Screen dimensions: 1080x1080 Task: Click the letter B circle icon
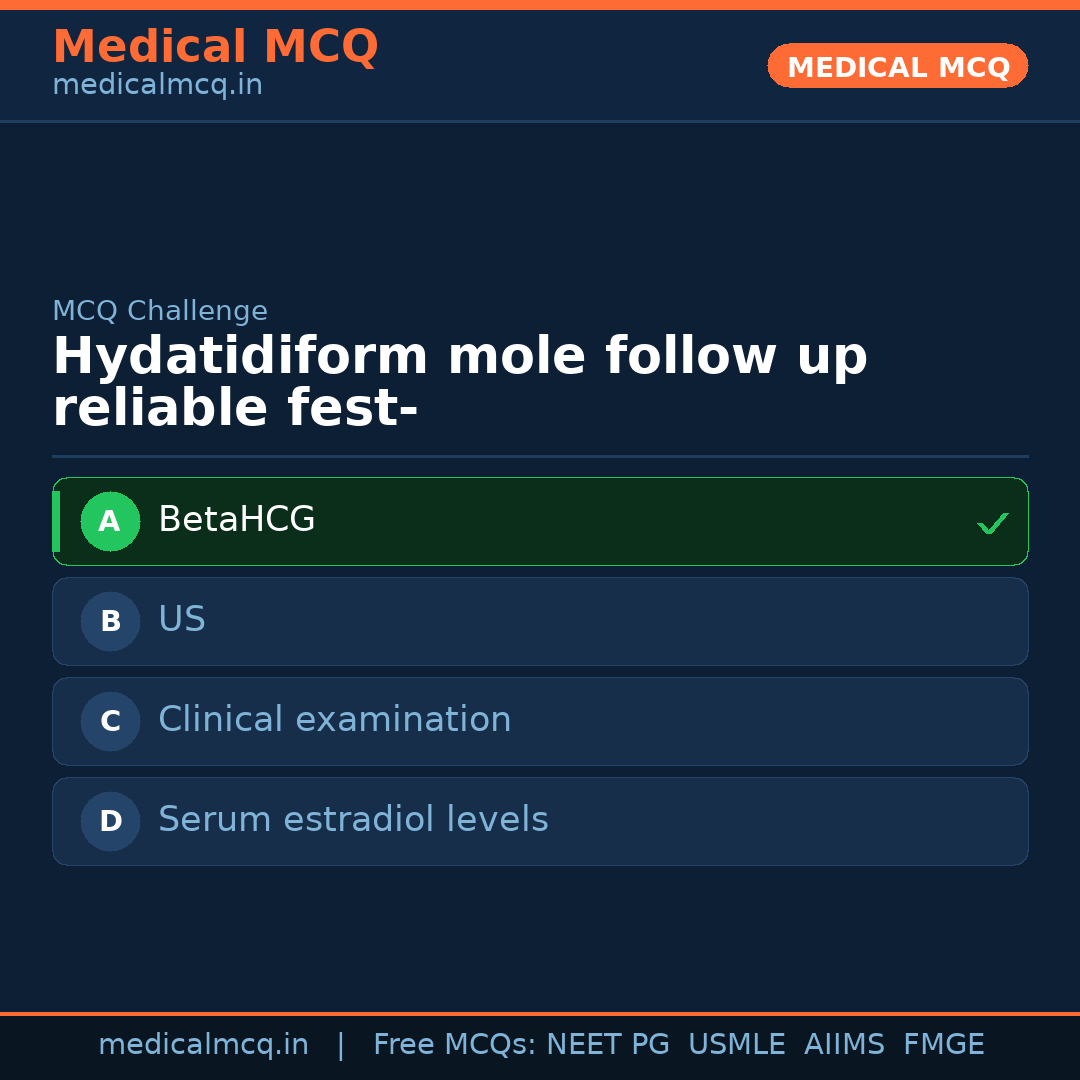click(x=110, y=621)
